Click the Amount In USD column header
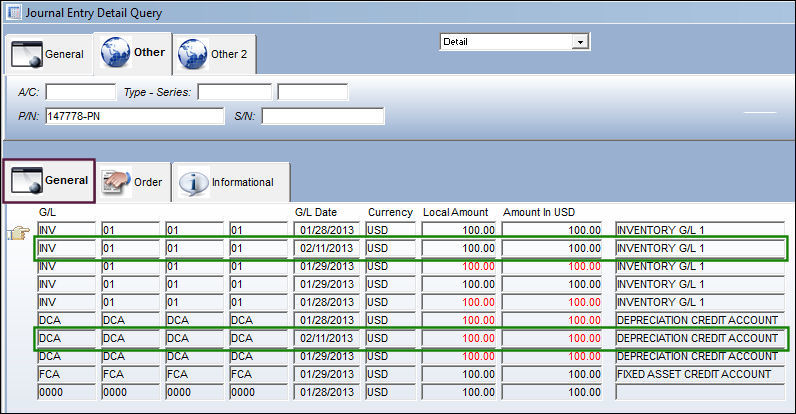Image resolution: width=796 pixels, height=414 pixels. point(539,212)
